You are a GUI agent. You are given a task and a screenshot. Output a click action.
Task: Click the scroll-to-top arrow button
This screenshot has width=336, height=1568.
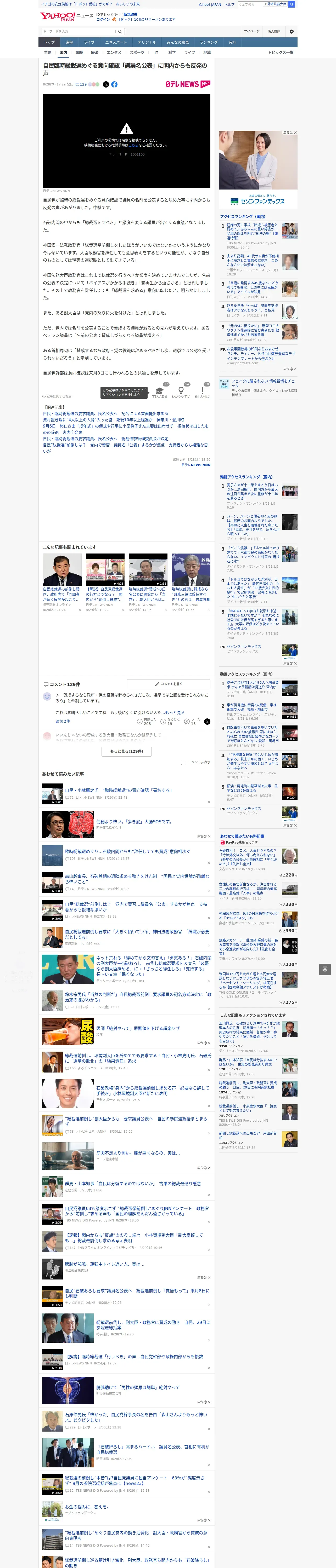(324, 970)
